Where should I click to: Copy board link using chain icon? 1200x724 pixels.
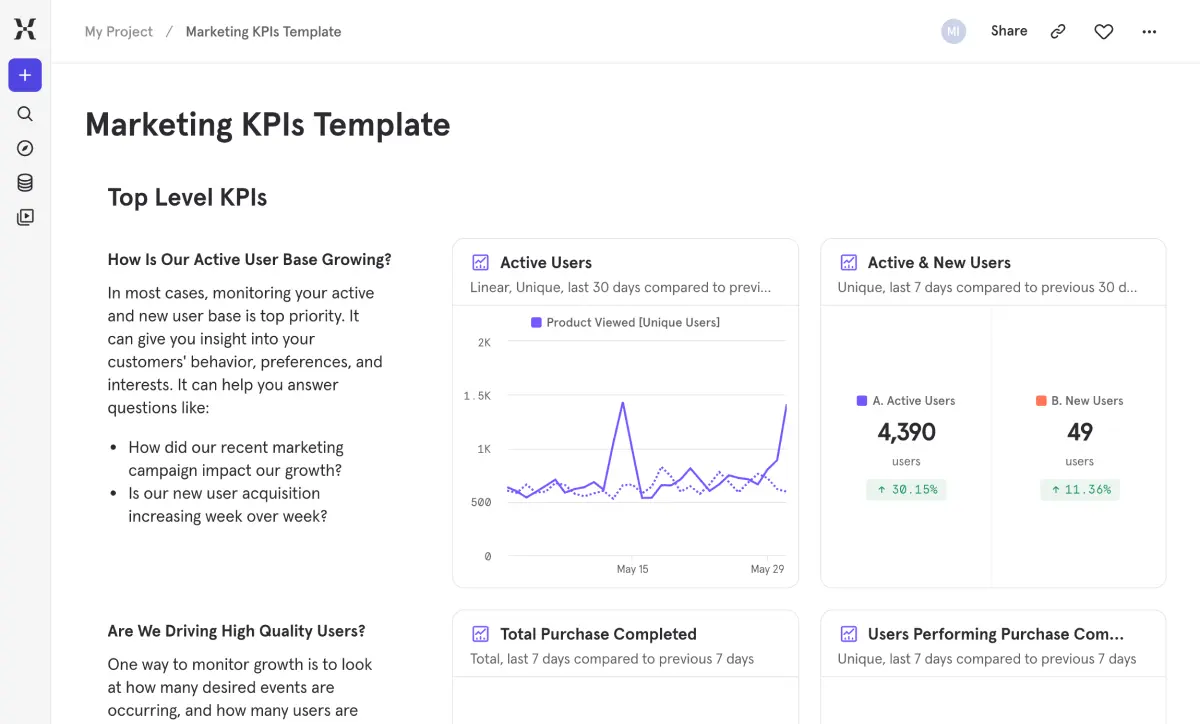(1058, 32)
